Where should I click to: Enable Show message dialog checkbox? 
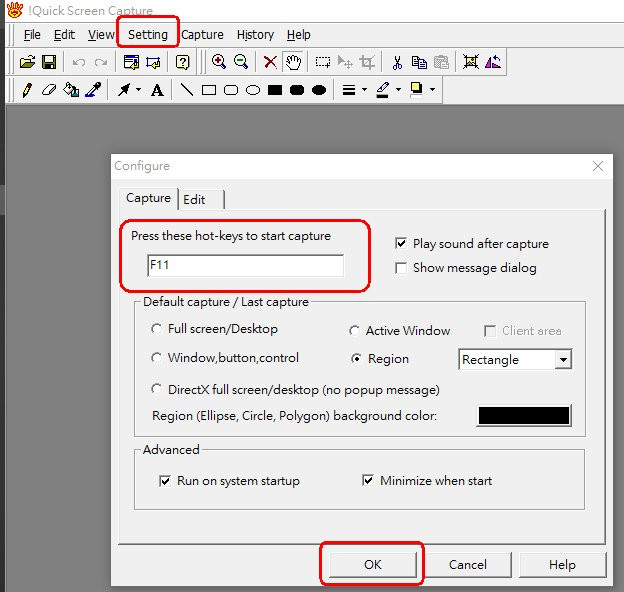[x=401, y=267]
